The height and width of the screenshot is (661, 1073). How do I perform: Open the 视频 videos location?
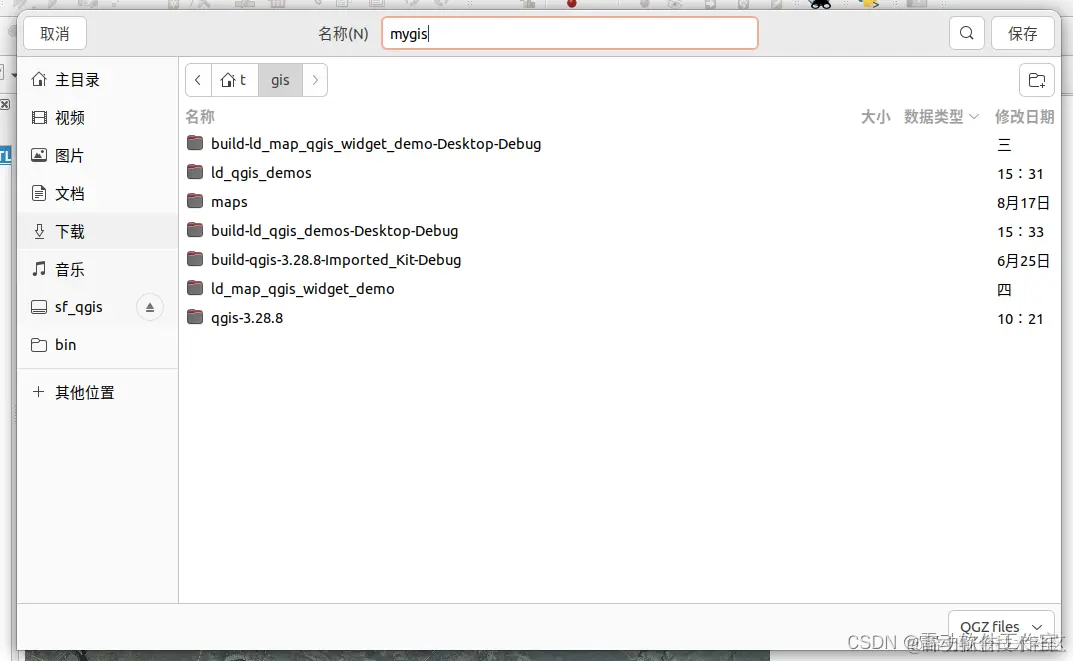click(x=98, y=118)
